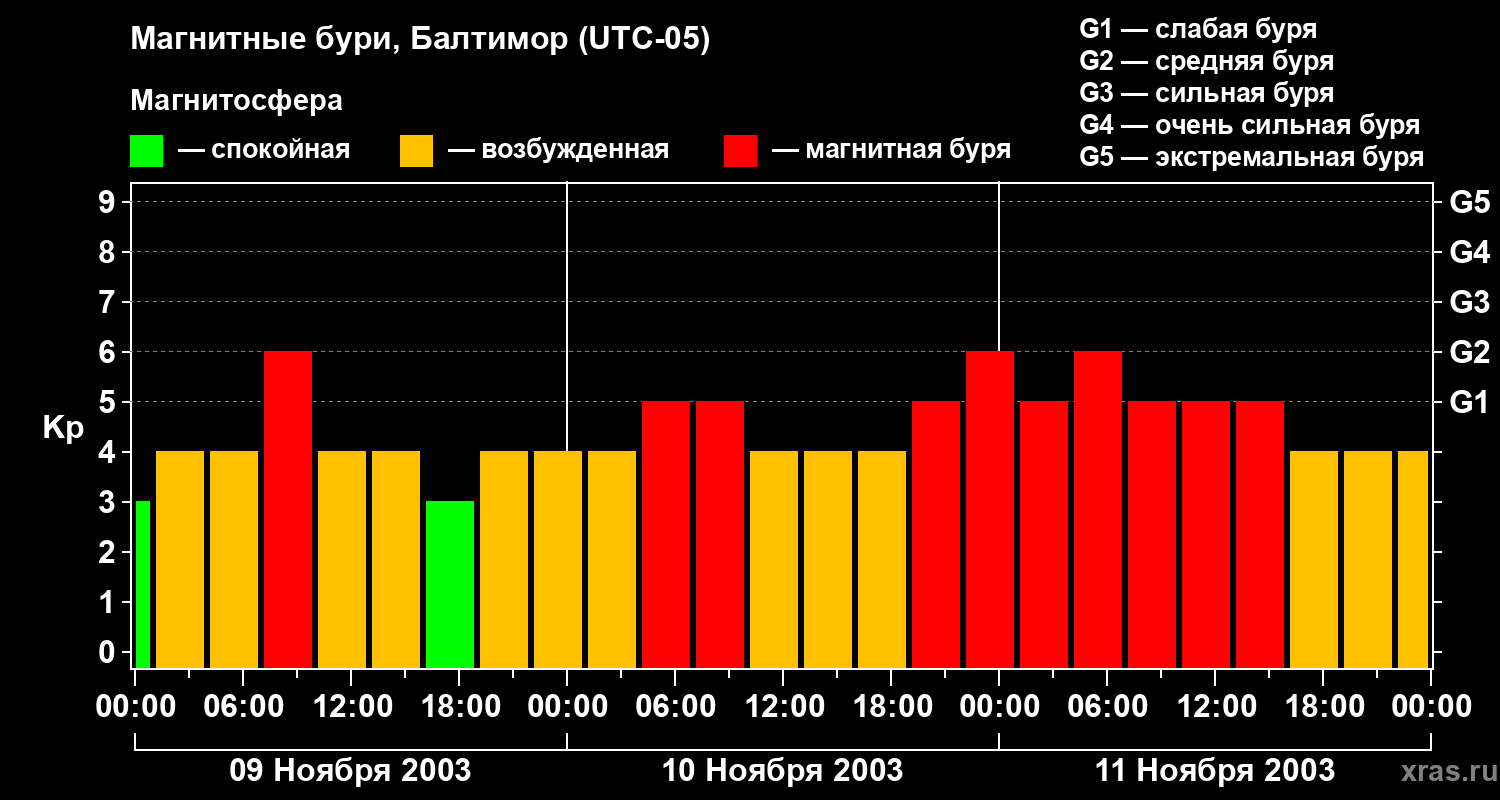Click the 'Kp' axis label

point(63,429)
